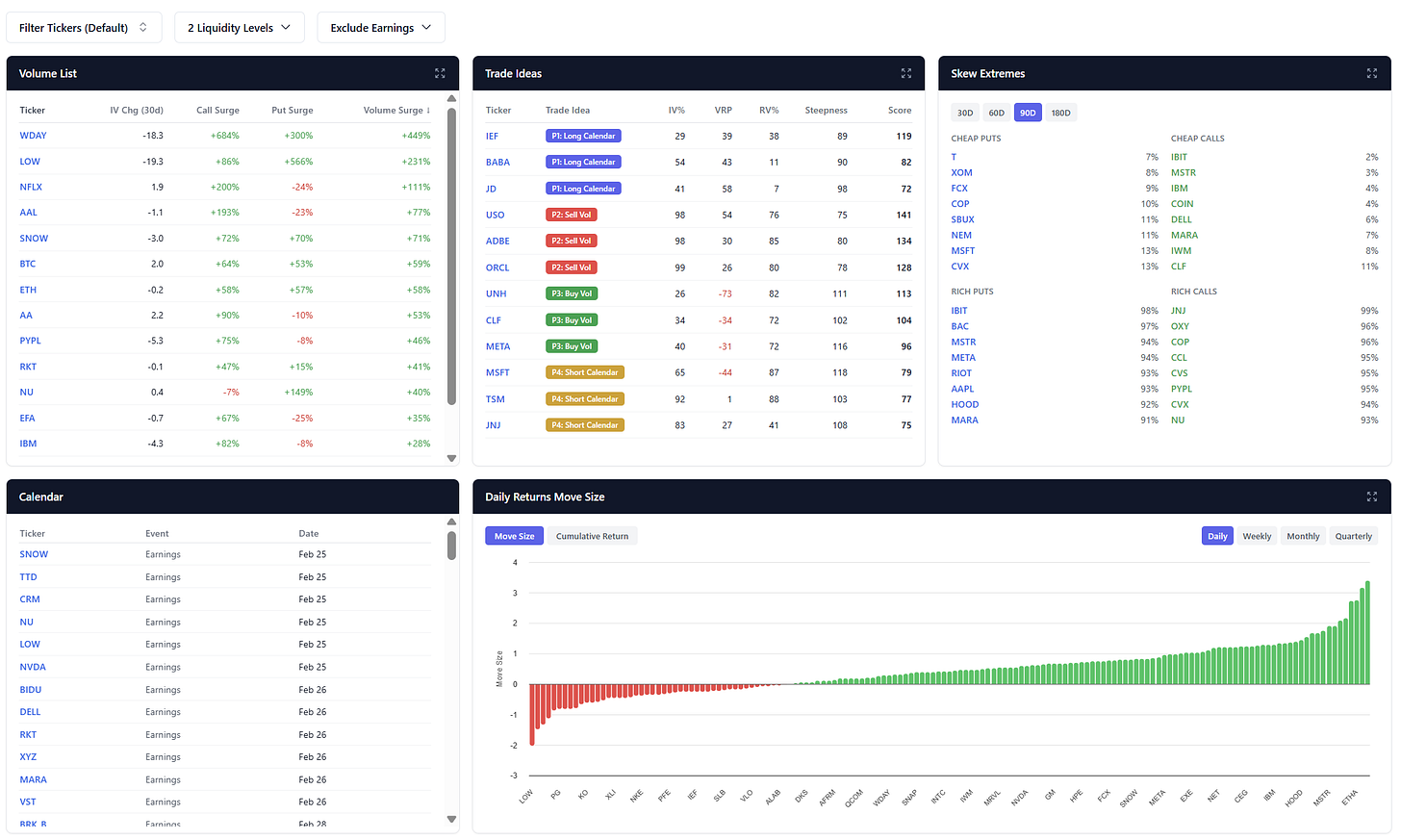Click the Calendar scroll up arrow
Screen dimensions: 1401x840
click(x=452, y=522)
